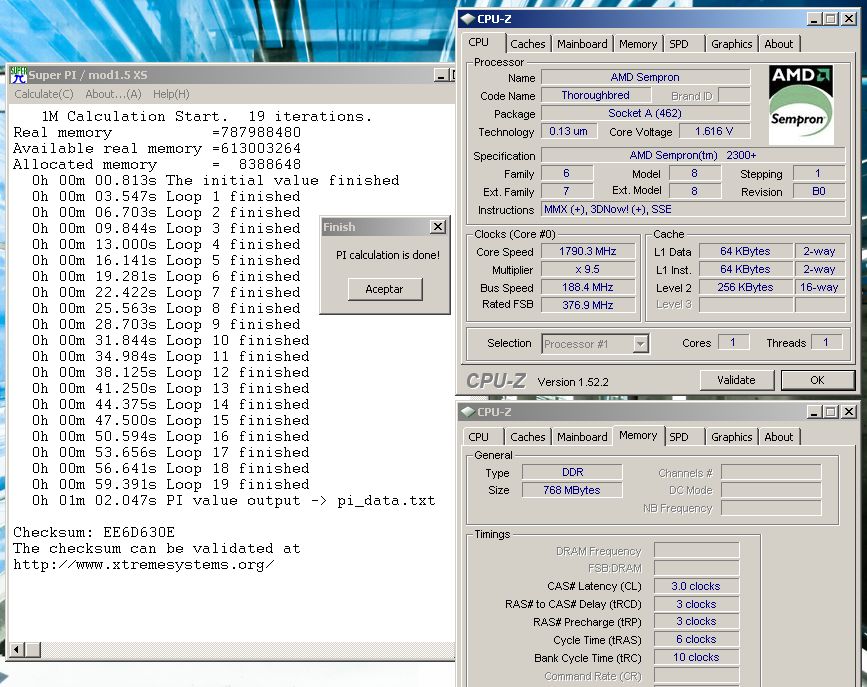Image resolution: width=867 pixels, height=687 pixels.
Task: Click the Loop 19 finished line in Super PI
Action: pos(170,485)
